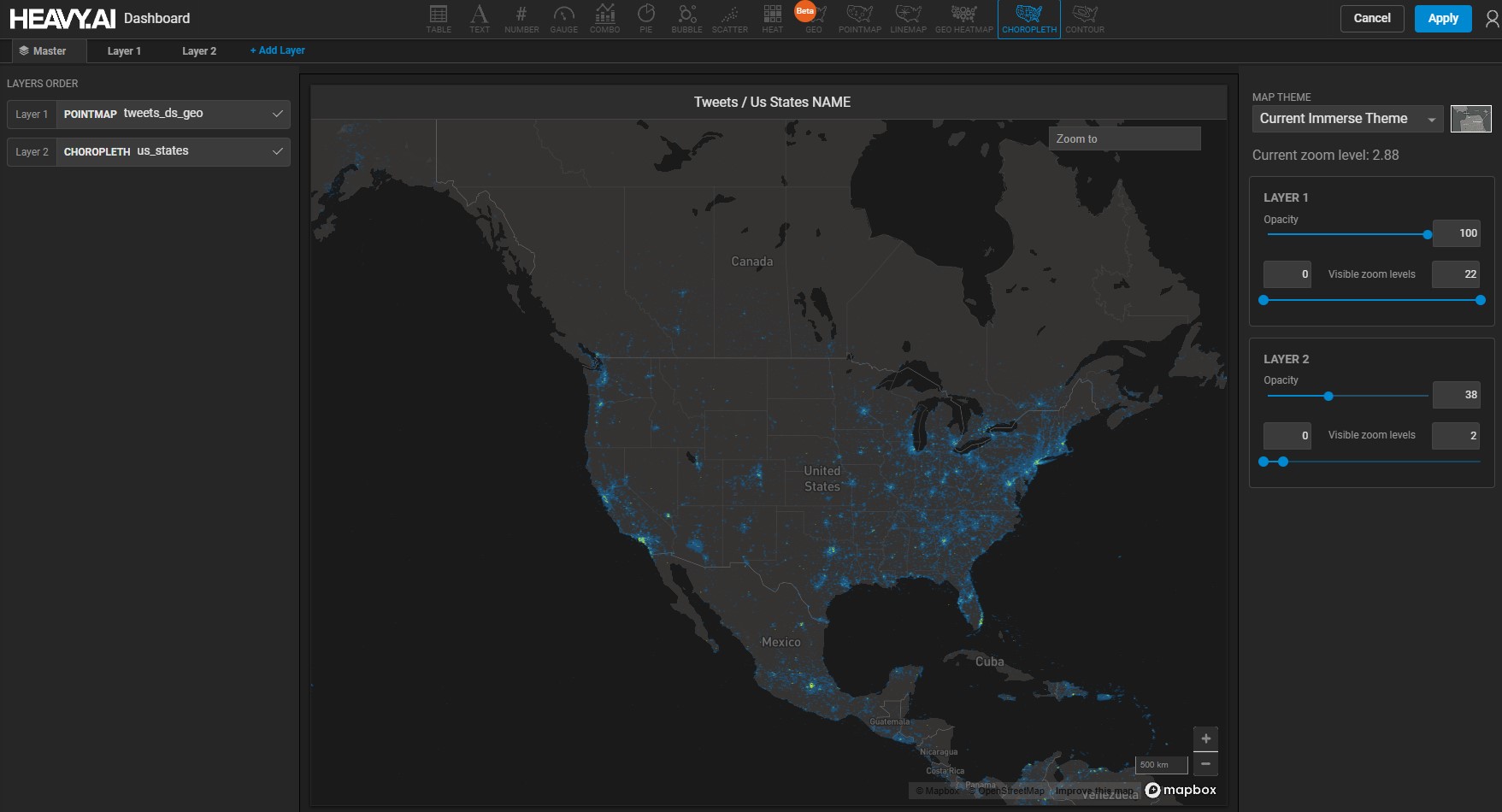Image resolution: width=1502 pixels, height=812 pixels.
Task: Choose the Gauge chart icon
Action: [563, 18]
